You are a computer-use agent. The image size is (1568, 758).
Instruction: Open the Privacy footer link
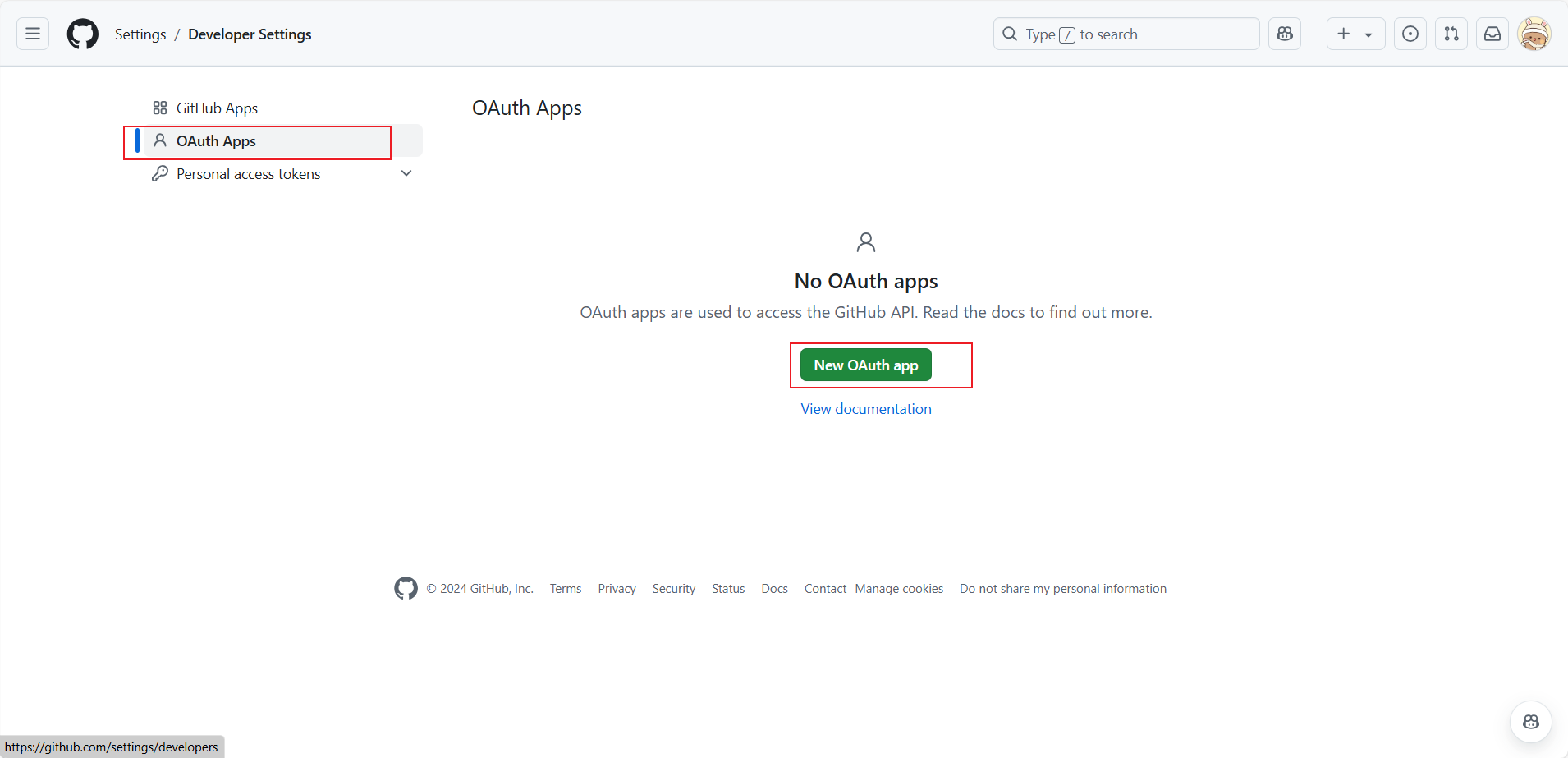[x=617, y=589]
